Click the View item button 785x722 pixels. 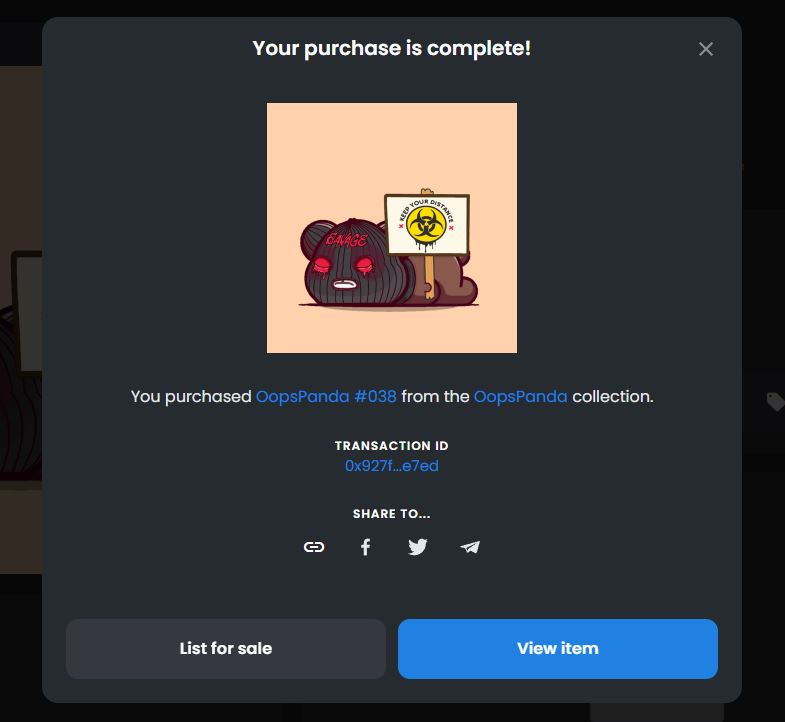pos(558,649)
